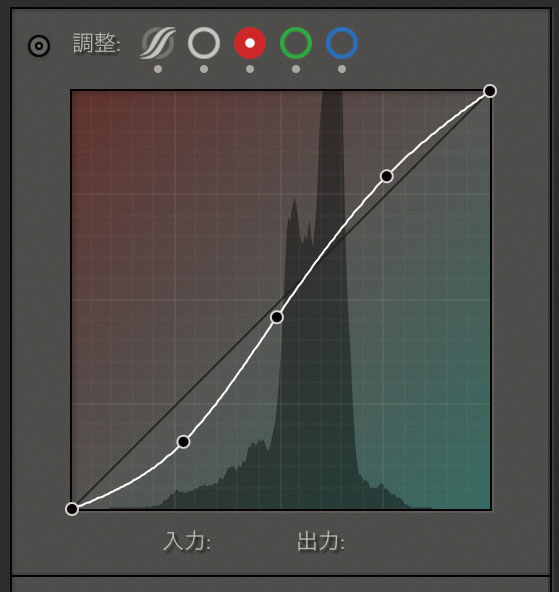The width and height of the screenshot is (559, 592).
Task: Select the white point curve channel
Action: coord(204,43)
